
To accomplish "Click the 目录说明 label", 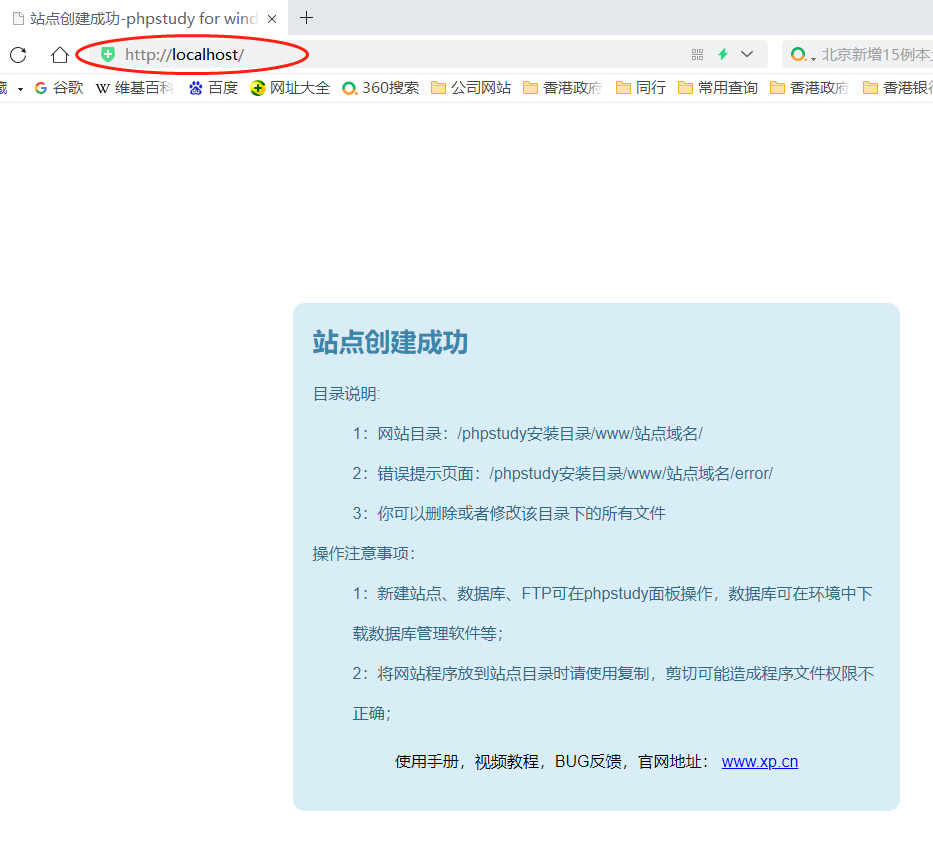I will (x=346, y=394).
